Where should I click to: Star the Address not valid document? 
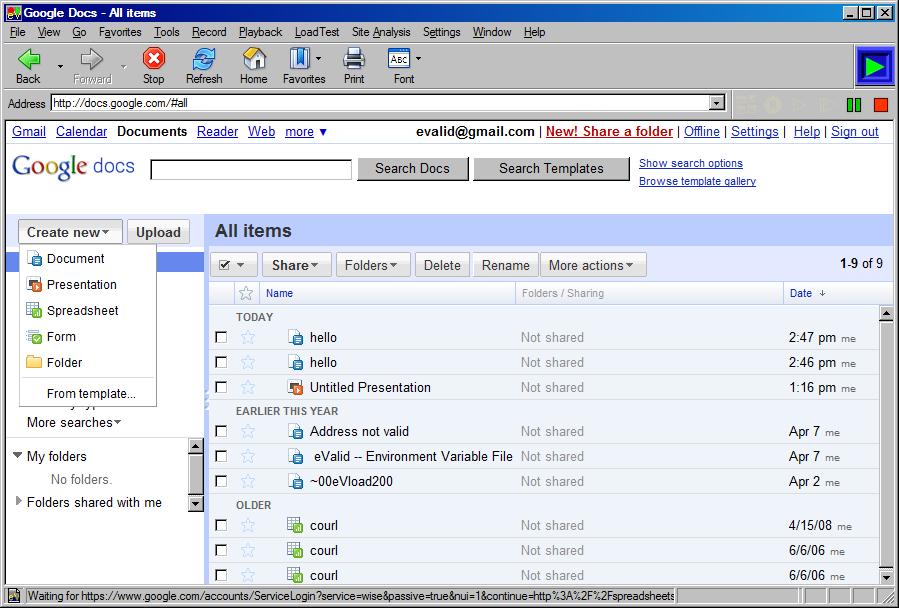coord(248,431)
